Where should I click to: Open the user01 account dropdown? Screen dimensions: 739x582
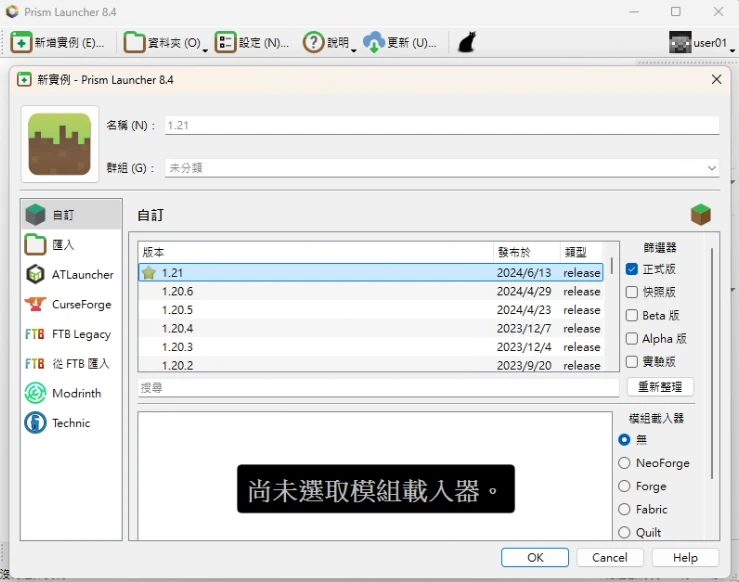click(700, 43)
